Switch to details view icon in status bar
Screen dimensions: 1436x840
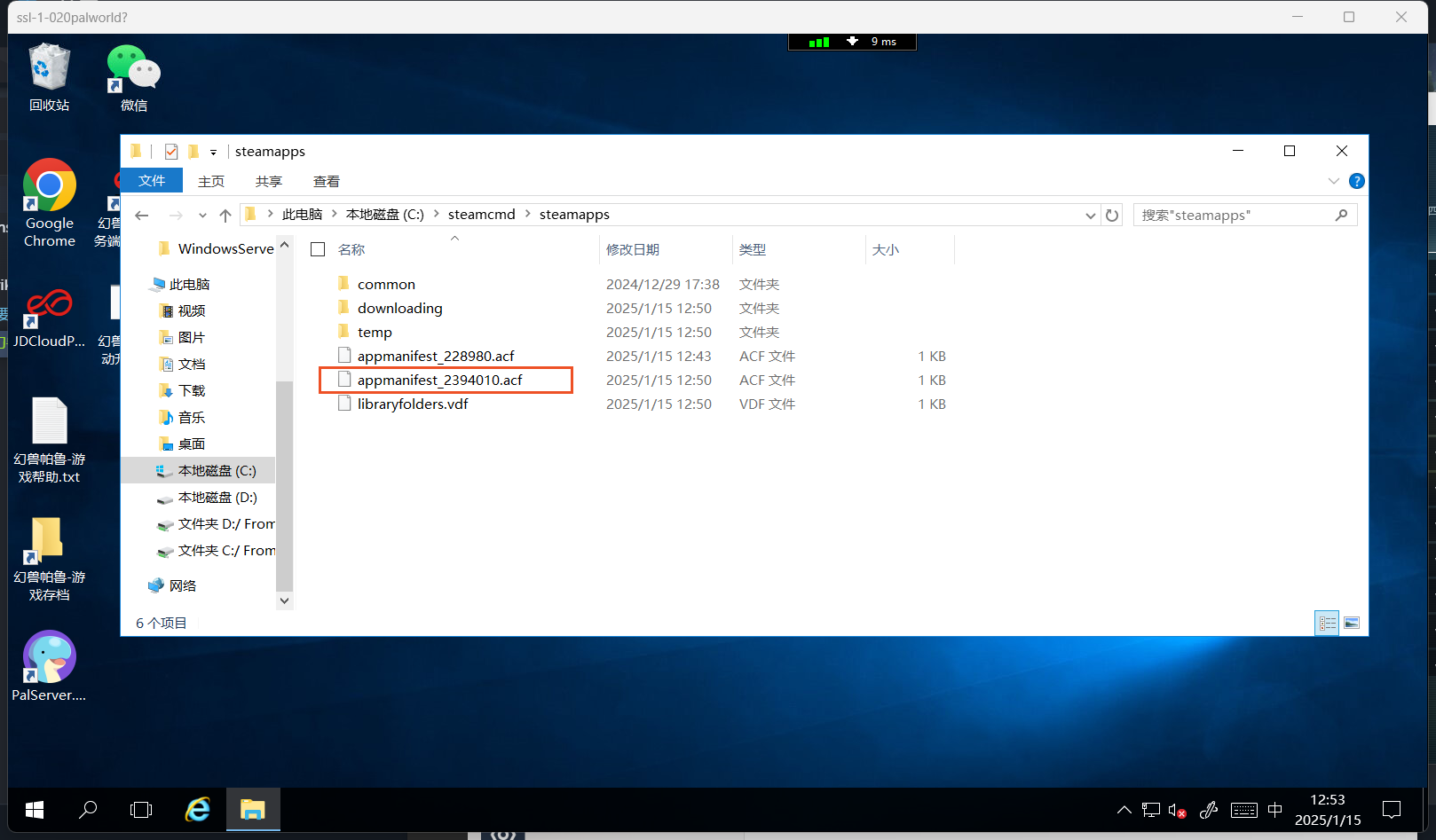(1327, 623)
